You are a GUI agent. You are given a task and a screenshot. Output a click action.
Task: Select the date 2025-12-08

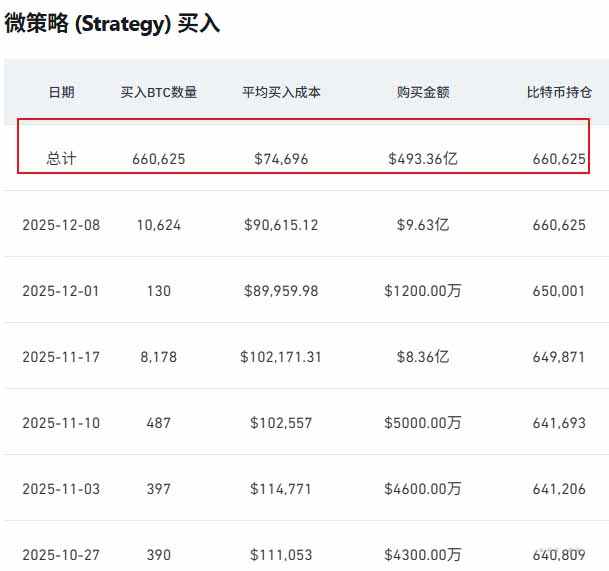click(x=61, y=225)
